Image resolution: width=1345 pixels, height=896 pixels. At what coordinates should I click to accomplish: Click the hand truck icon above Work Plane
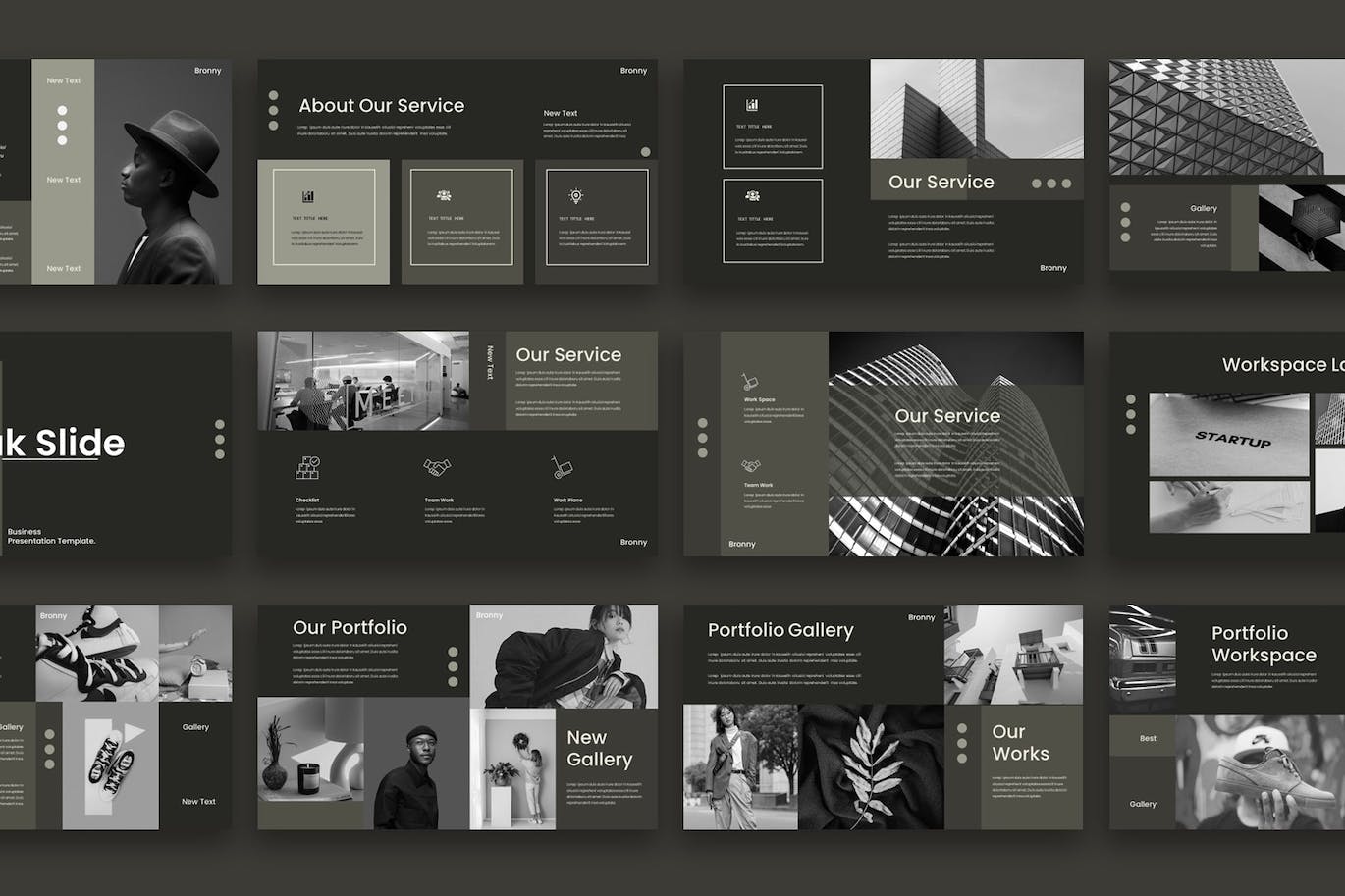(563, 467)
